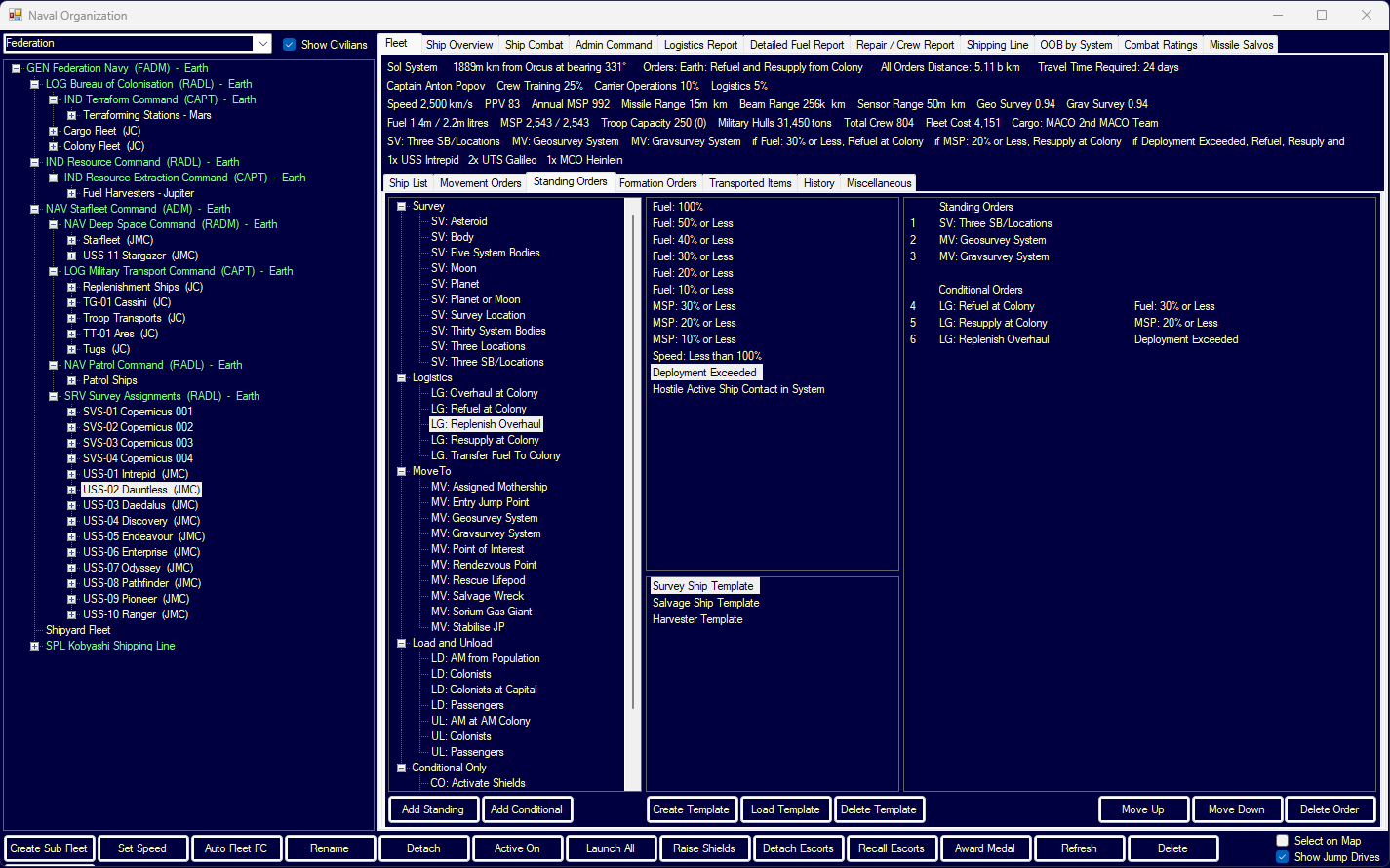The height and width of the screenshot is (868, 1390).
Task: Collapse the MoveTo orders category
Action: [401, 471]
